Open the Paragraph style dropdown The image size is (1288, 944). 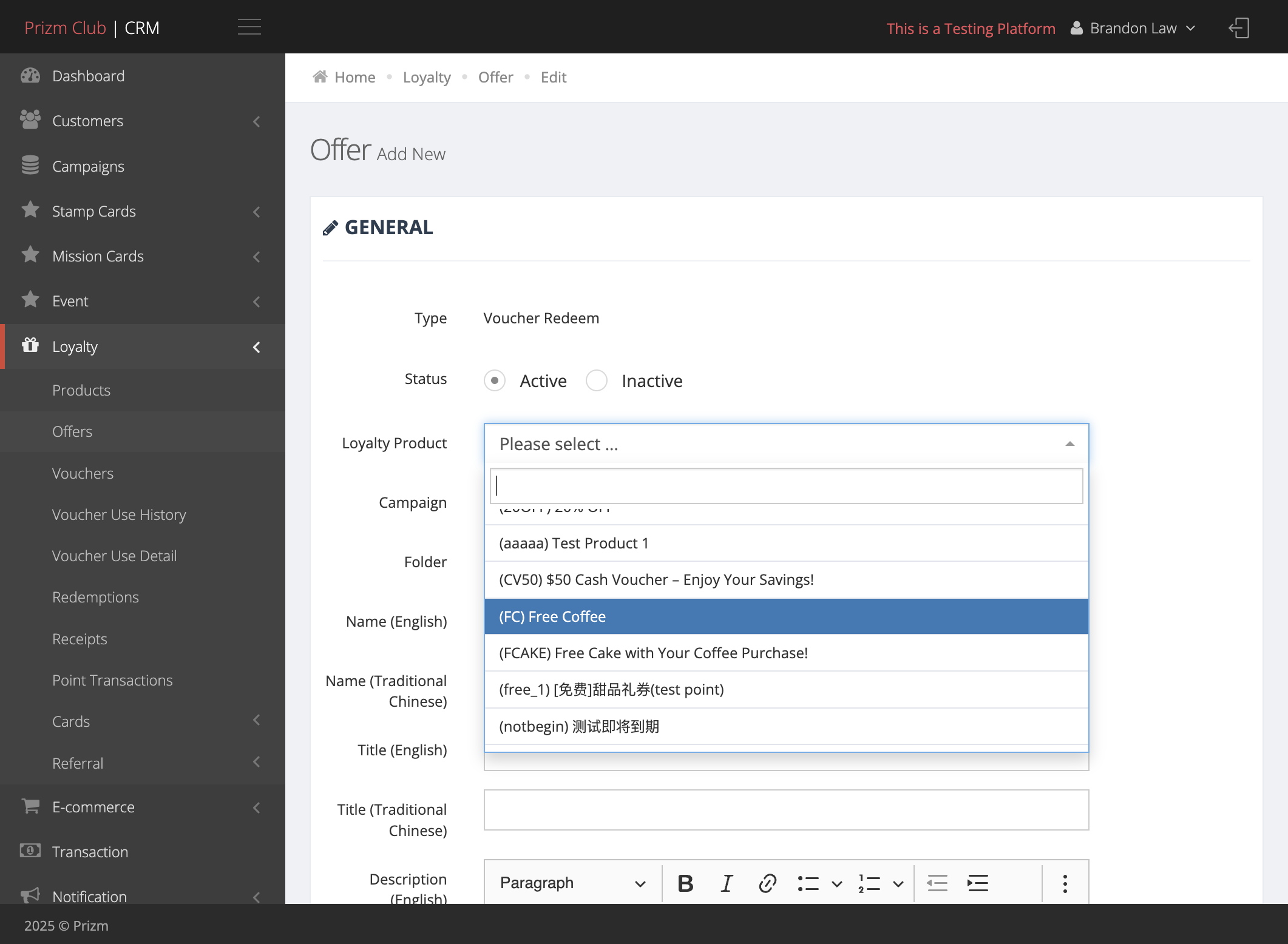(572, 883)
